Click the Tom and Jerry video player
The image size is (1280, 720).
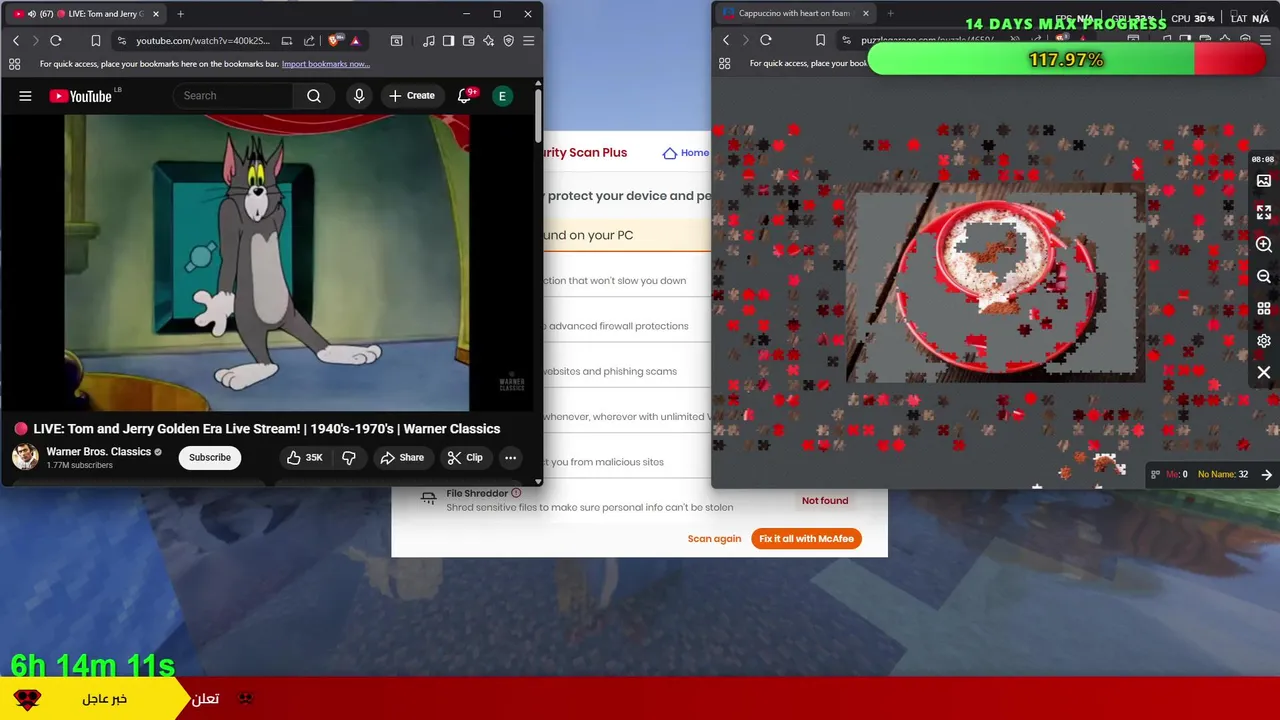coord(267,263)
